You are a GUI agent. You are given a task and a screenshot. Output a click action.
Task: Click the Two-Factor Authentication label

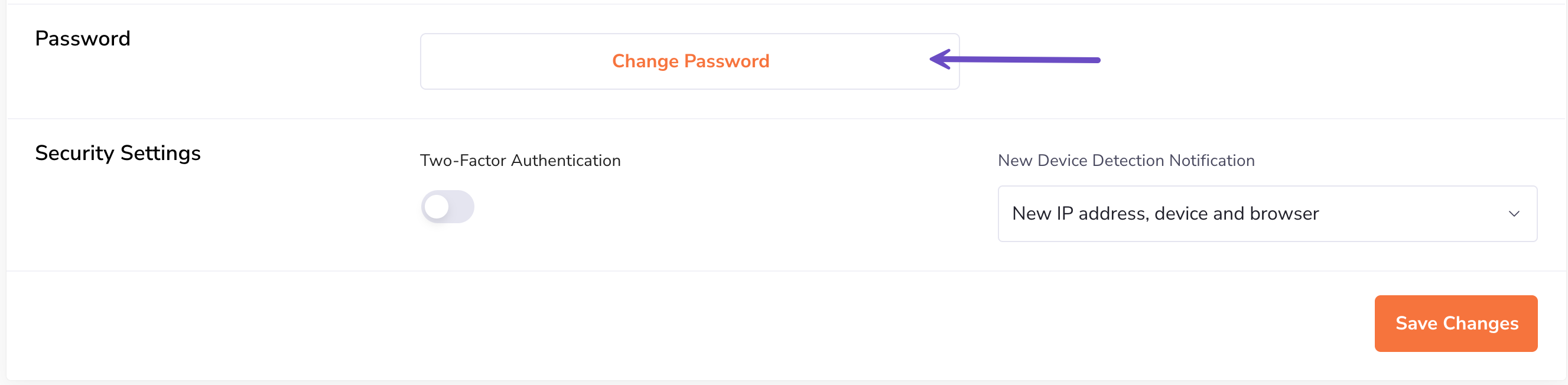pyautogui.click(x=520, y=161)
